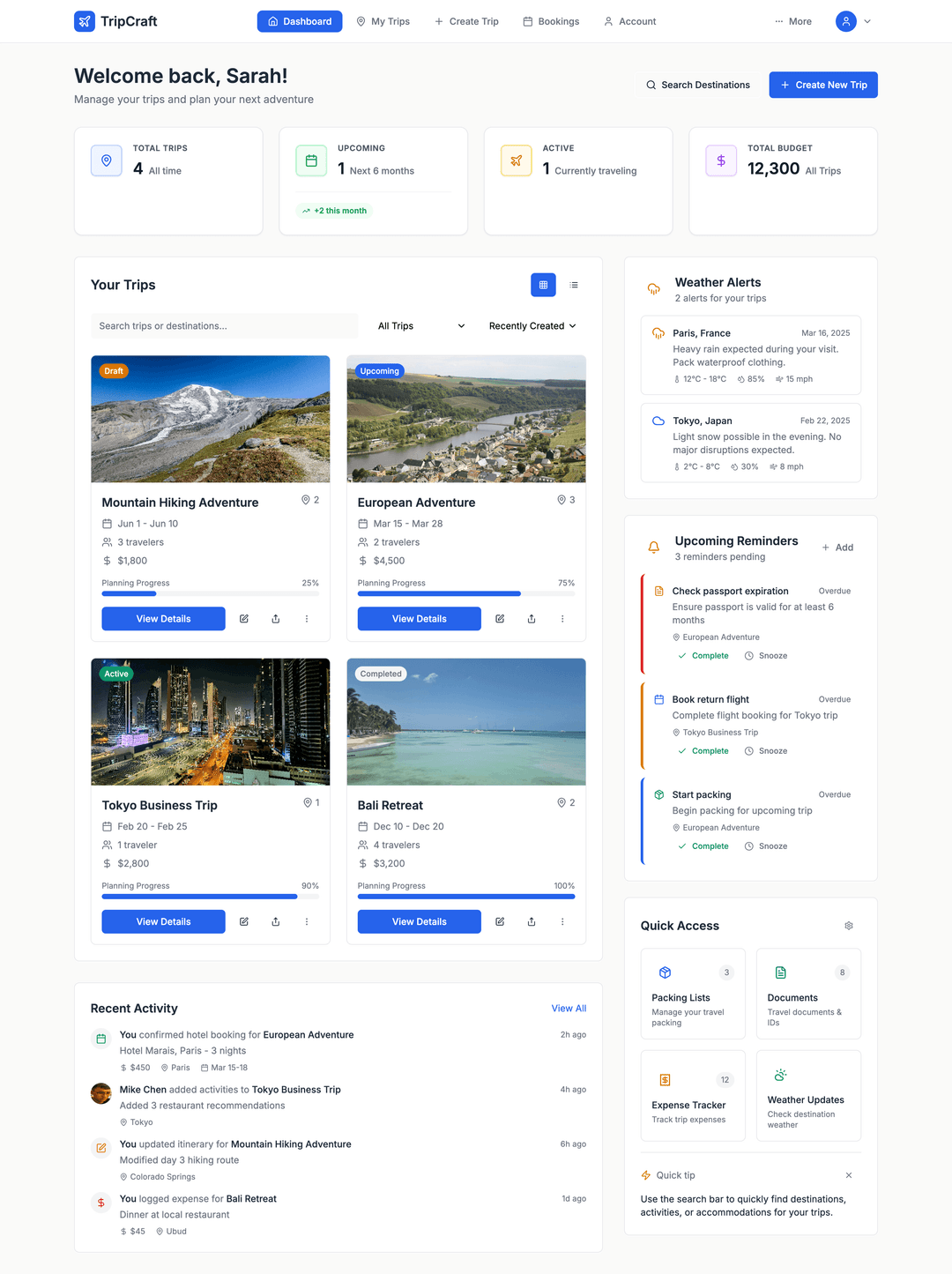Screen dimensions: 952x1274
Task: Click the Tokyo Business Trip progress bar
Action: pos(210,896)
